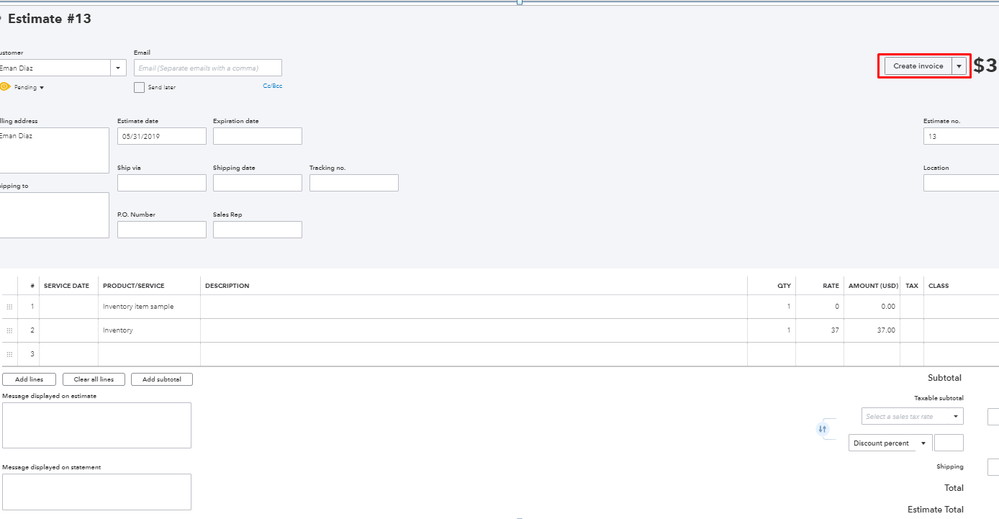
Task: Focus the Sales Rep field
Action: click(x=257, y=229)
